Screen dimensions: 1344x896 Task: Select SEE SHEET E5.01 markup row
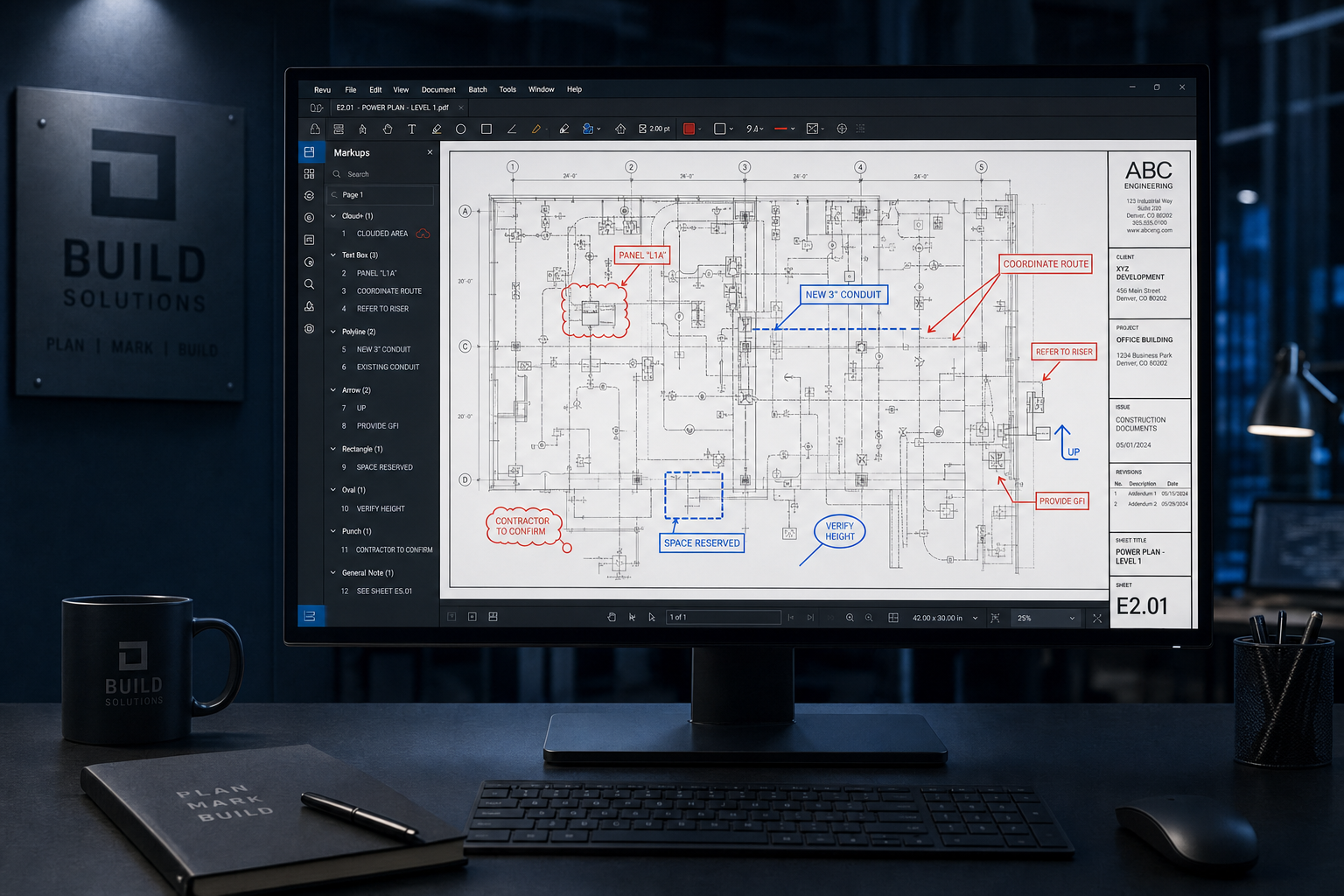tap(383, 591)
